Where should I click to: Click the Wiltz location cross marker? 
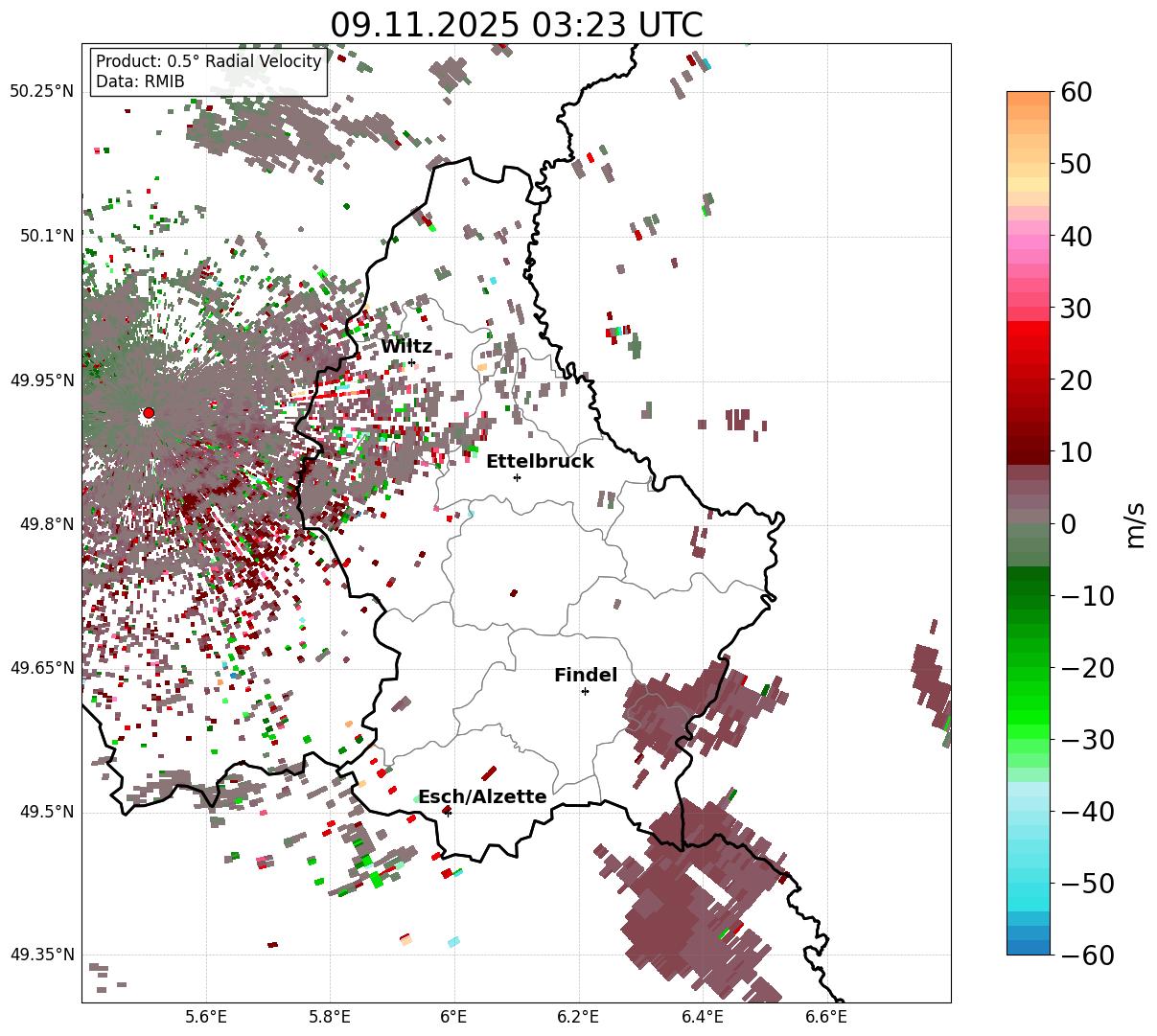point(412,362)
